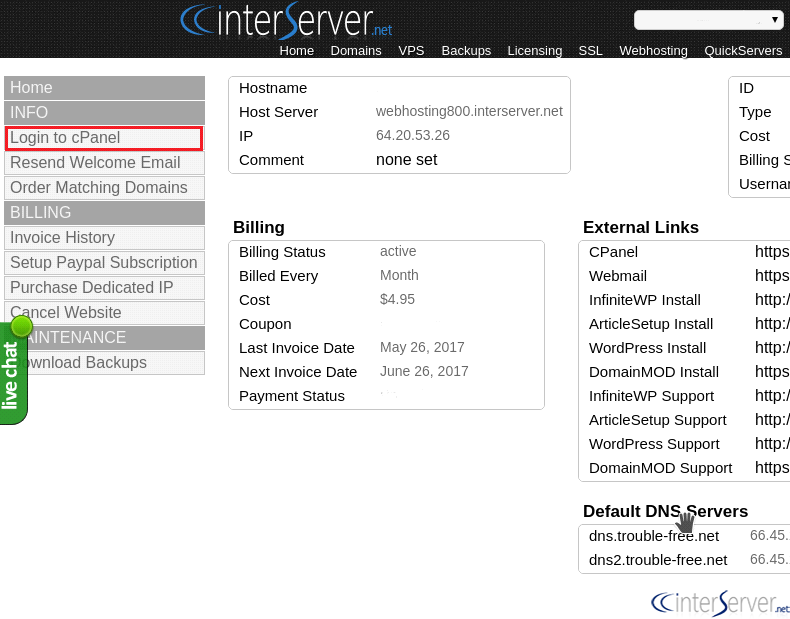The width and height of the screenshot is (790, 619).
Task: Click the May 26, 2017 last invoice date
Action: click(x=422, y=348)
